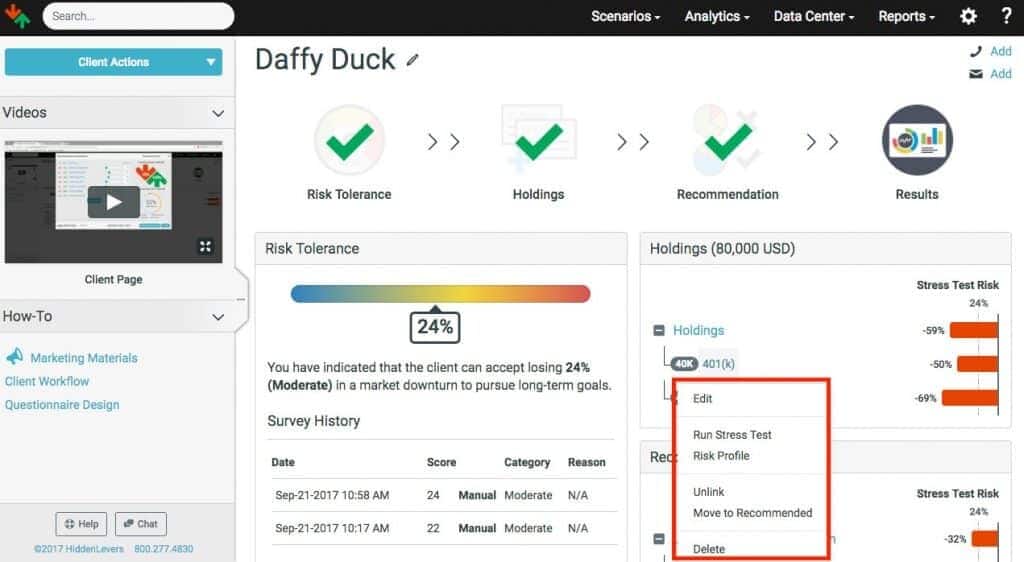Click the Risk Tolerance step checkmark

(x=349, y=140)
